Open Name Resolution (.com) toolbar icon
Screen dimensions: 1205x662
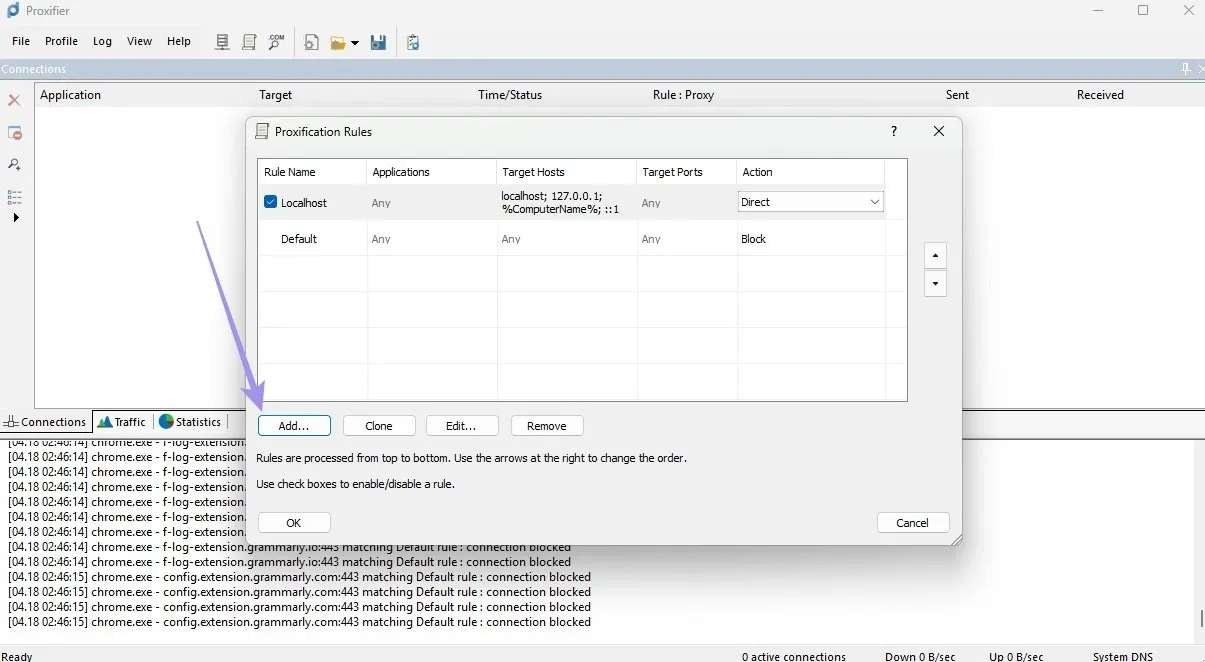coord(276,42)
